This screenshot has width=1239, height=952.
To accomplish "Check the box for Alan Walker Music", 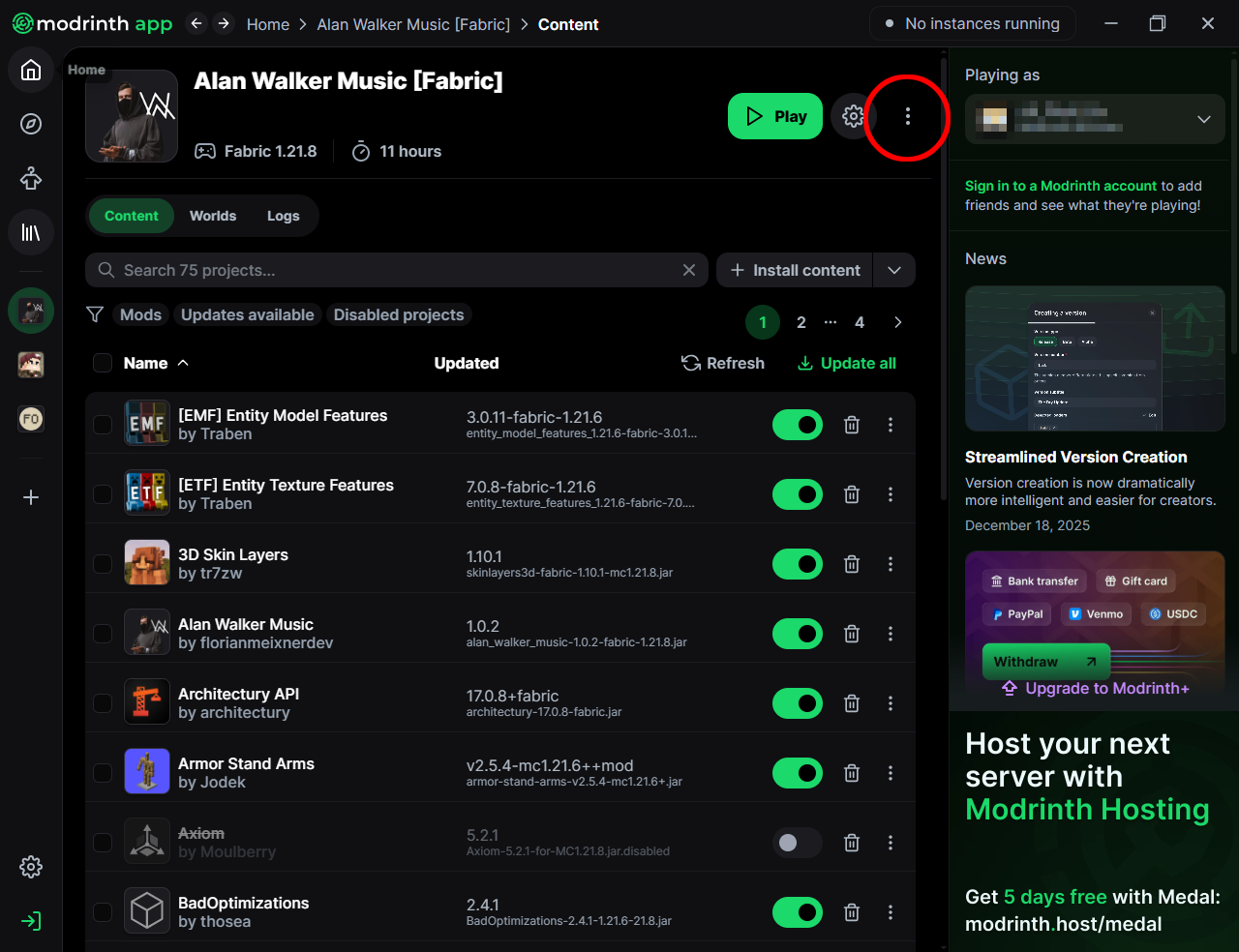I will coord(103,634).
